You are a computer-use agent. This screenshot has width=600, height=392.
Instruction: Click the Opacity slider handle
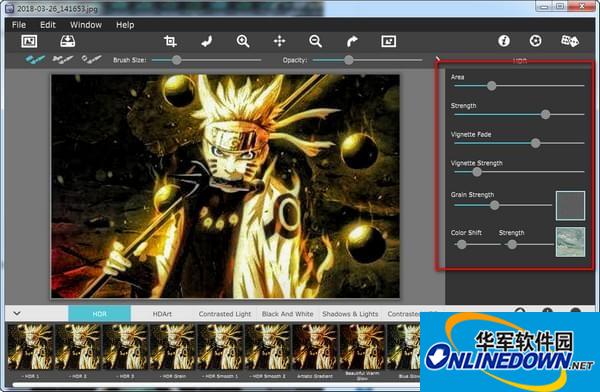349,60
